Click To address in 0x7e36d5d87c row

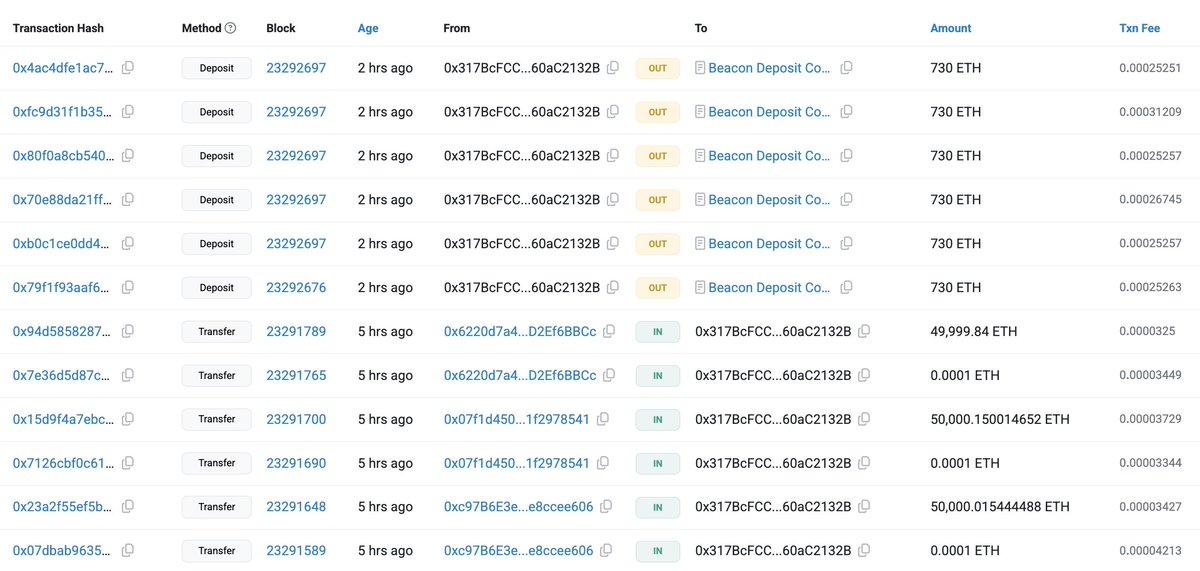(773, 375)
